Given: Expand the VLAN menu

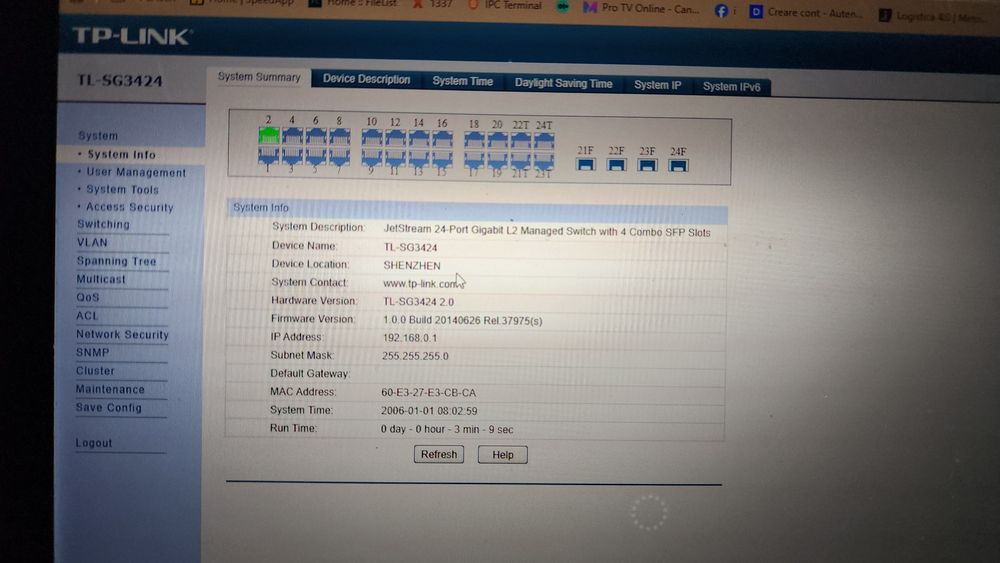Looking at the screenshot, I should [x=92, y=242].
